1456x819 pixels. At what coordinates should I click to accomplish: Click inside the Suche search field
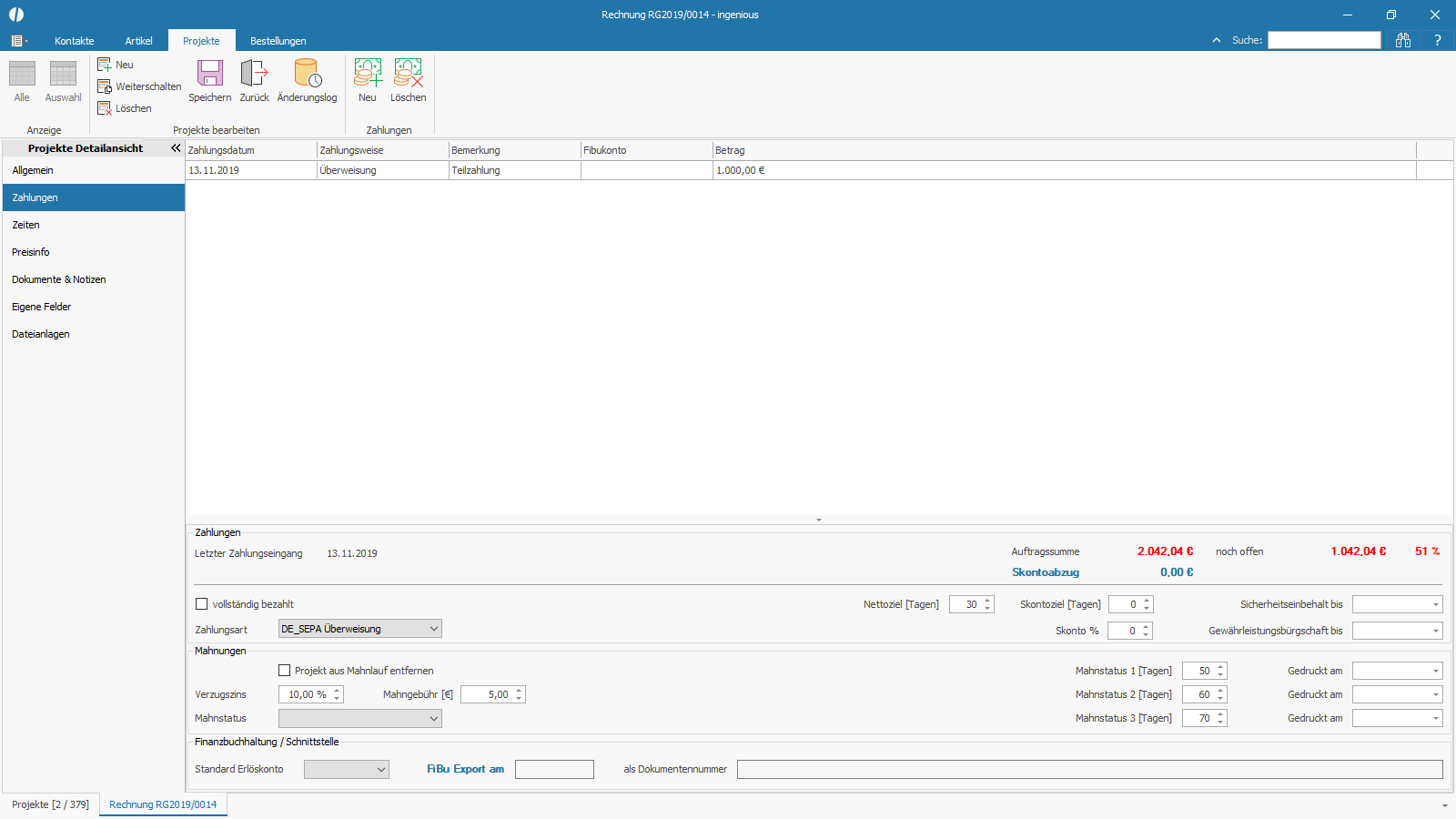pos(1324,39)
